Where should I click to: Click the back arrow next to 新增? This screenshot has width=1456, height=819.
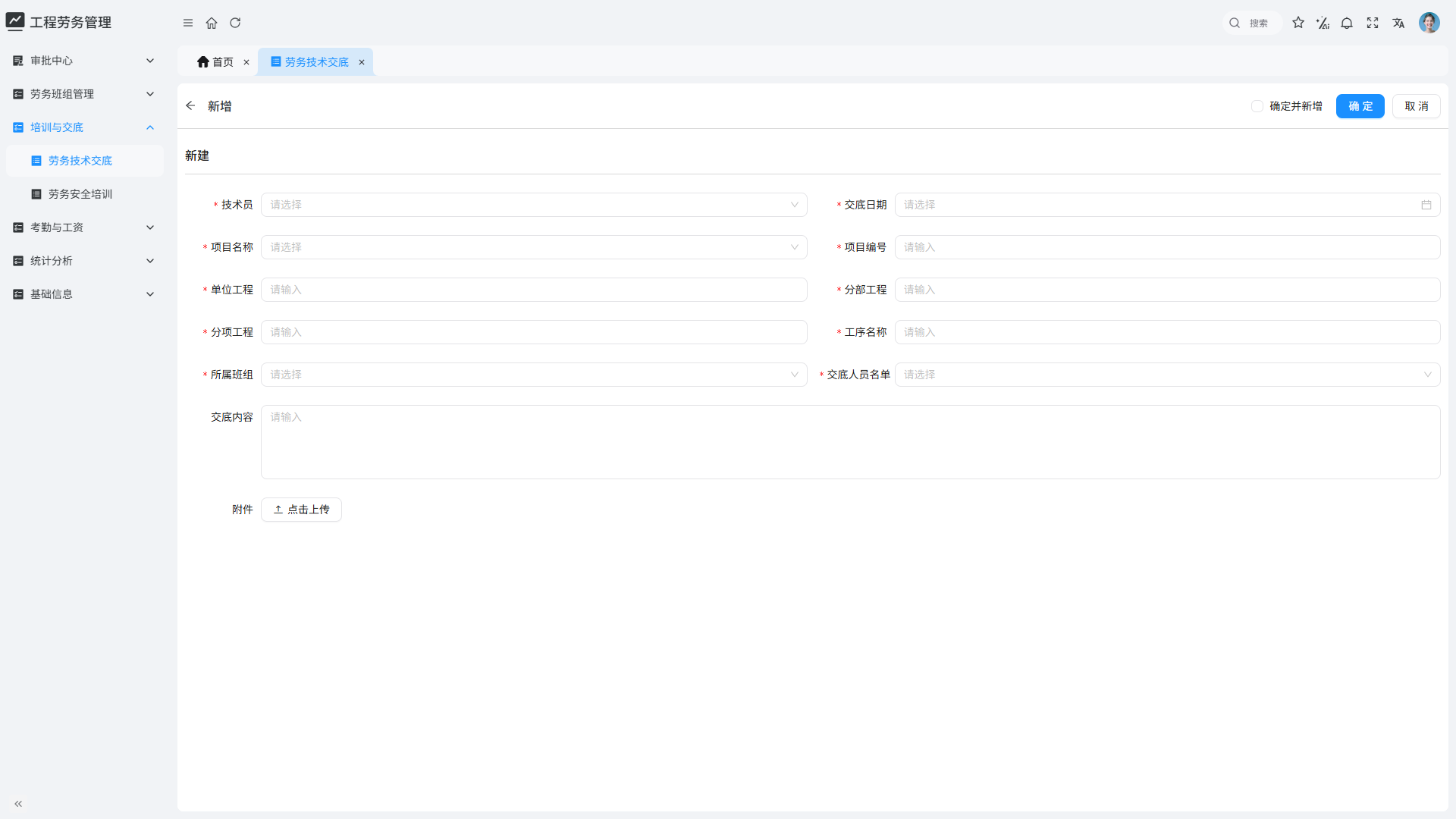coord(190,106)
